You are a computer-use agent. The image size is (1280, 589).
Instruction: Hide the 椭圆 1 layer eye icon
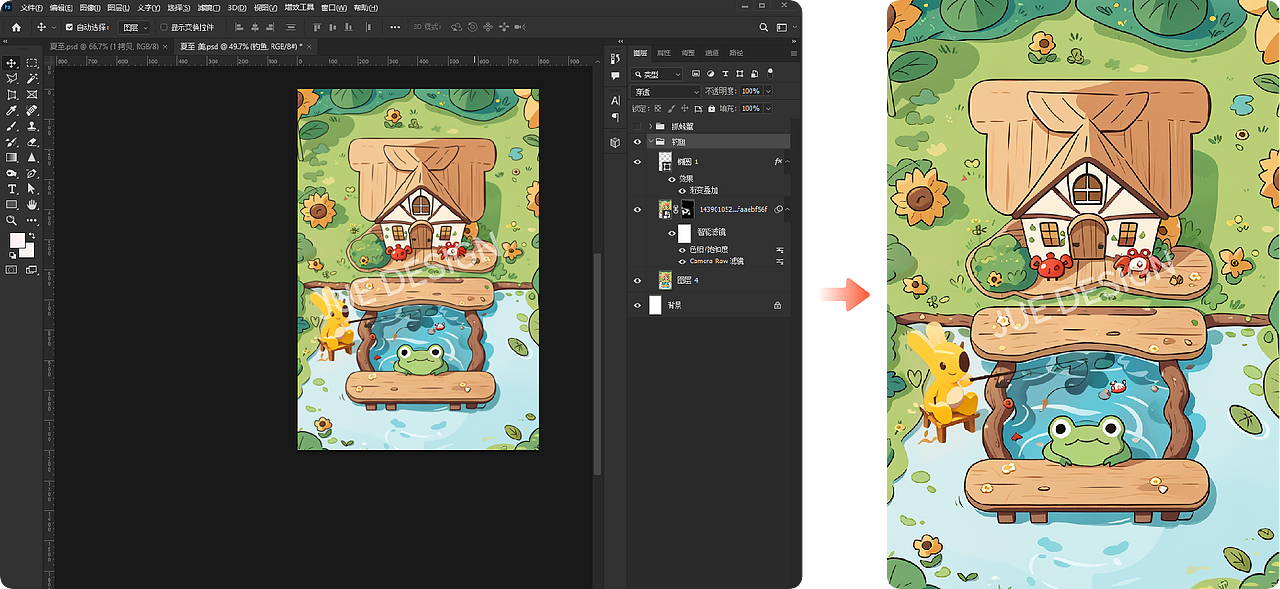click(x=637, y=162)
